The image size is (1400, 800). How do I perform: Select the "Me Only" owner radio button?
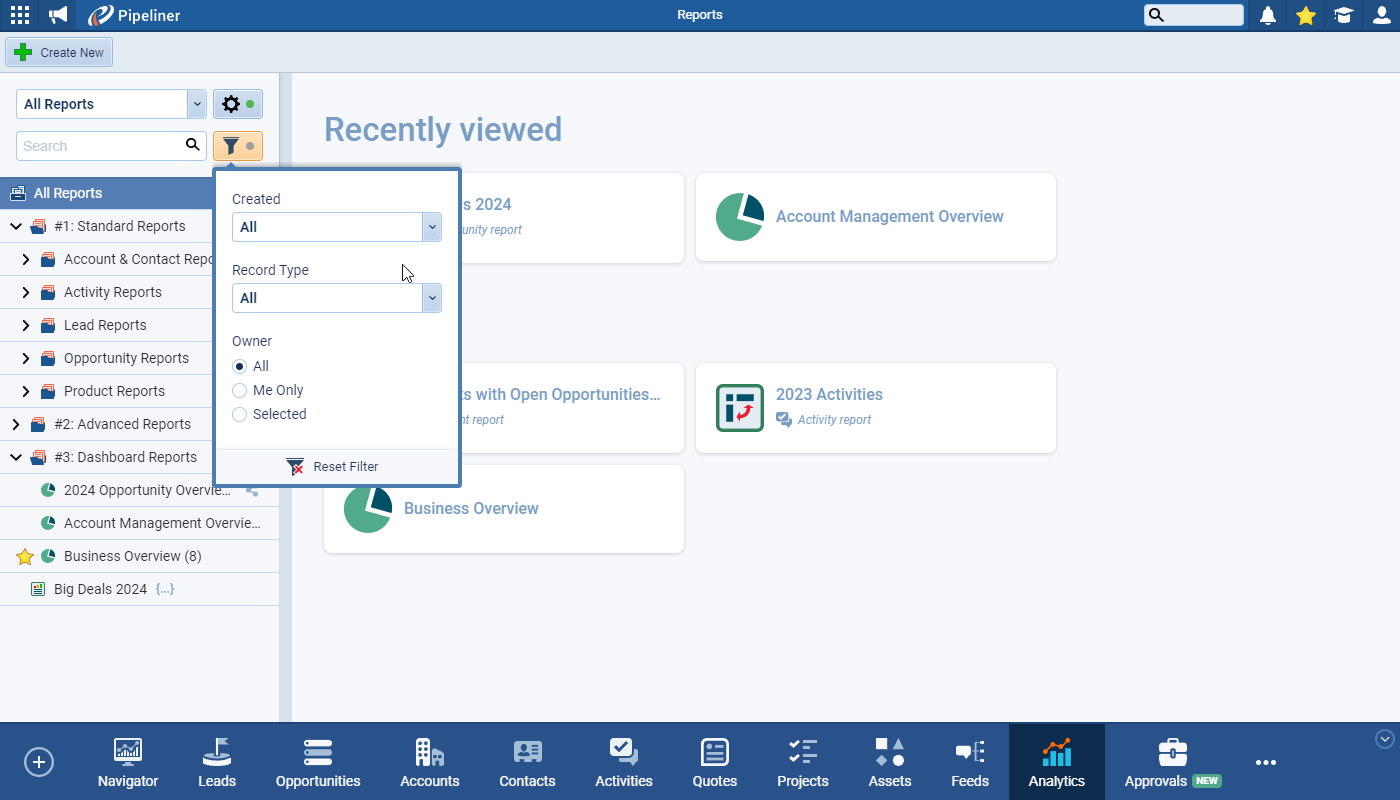(x=240, y=390)
